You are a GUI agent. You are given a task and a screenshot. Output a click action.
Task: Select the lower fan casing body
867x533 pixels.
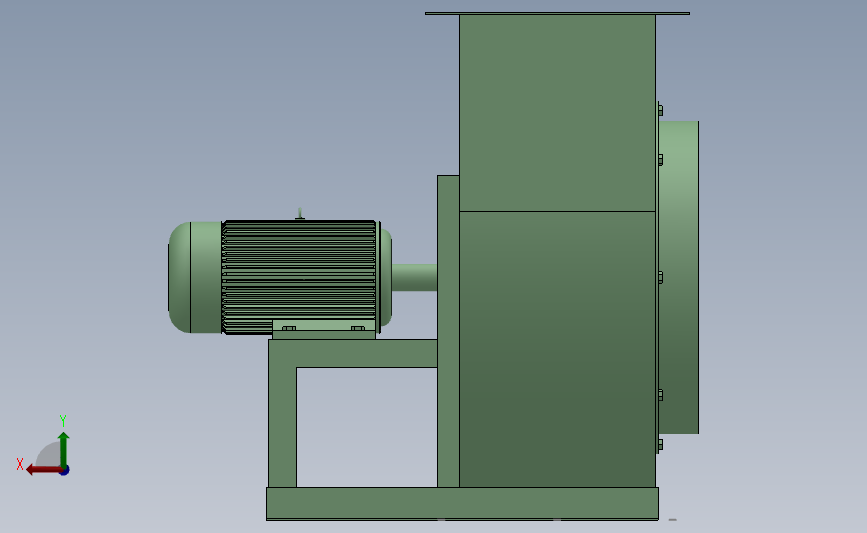(x=557, y=349)
